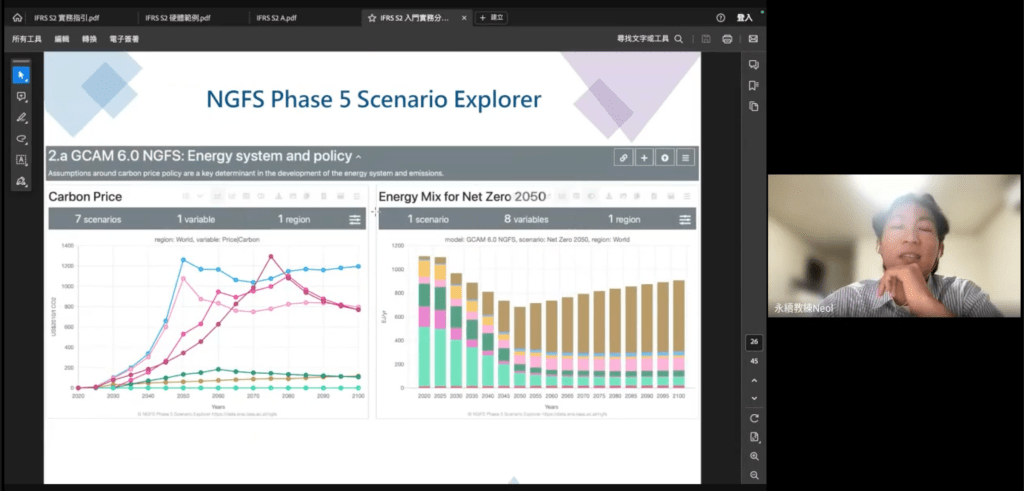Open the bookmarks panel
Image resolution: width=1024 pixels, height=491 pixels.
point(754,85)
